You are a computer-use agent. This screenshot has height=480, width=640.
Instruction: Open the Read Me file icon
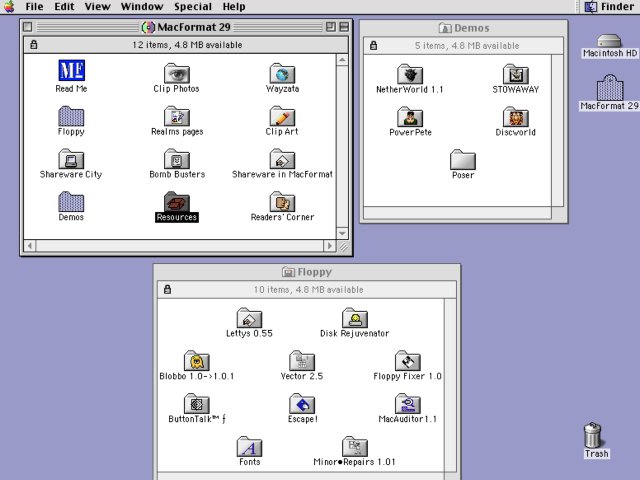click(x=71, y=70)
